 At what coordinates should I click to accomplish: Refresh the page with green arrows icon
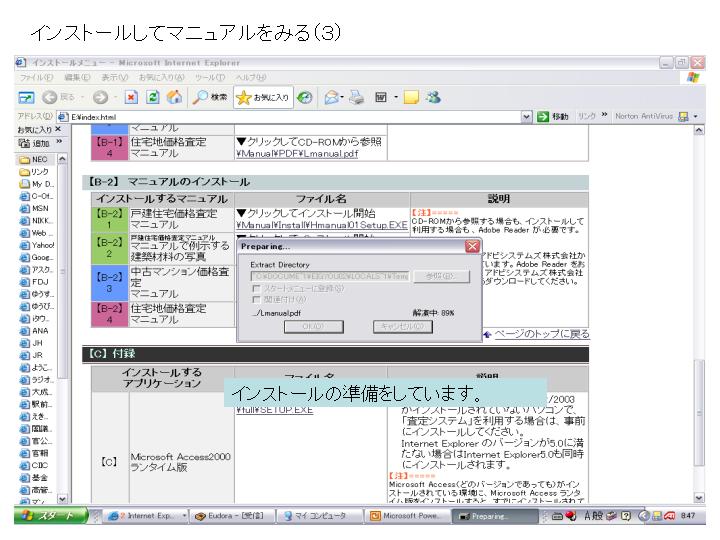[x=152, y=97]
